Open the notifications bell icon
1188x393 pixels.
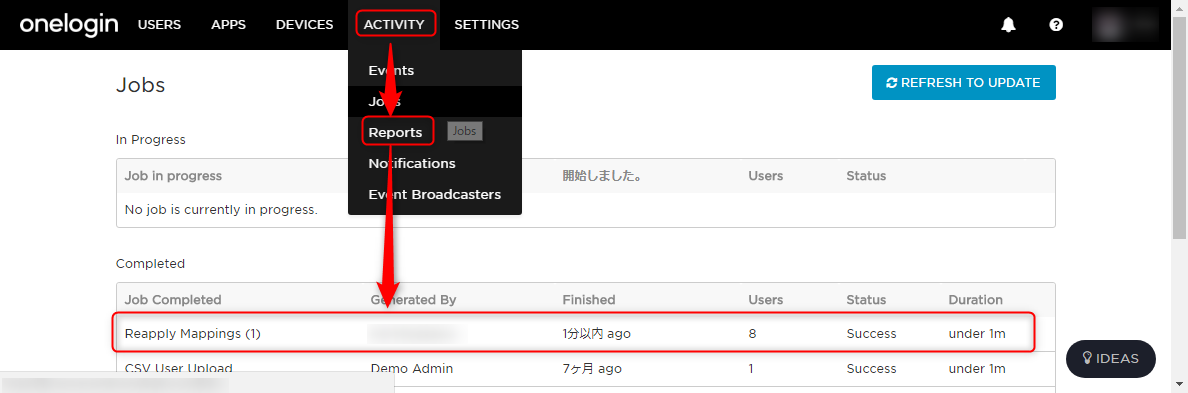(1008, 25)
